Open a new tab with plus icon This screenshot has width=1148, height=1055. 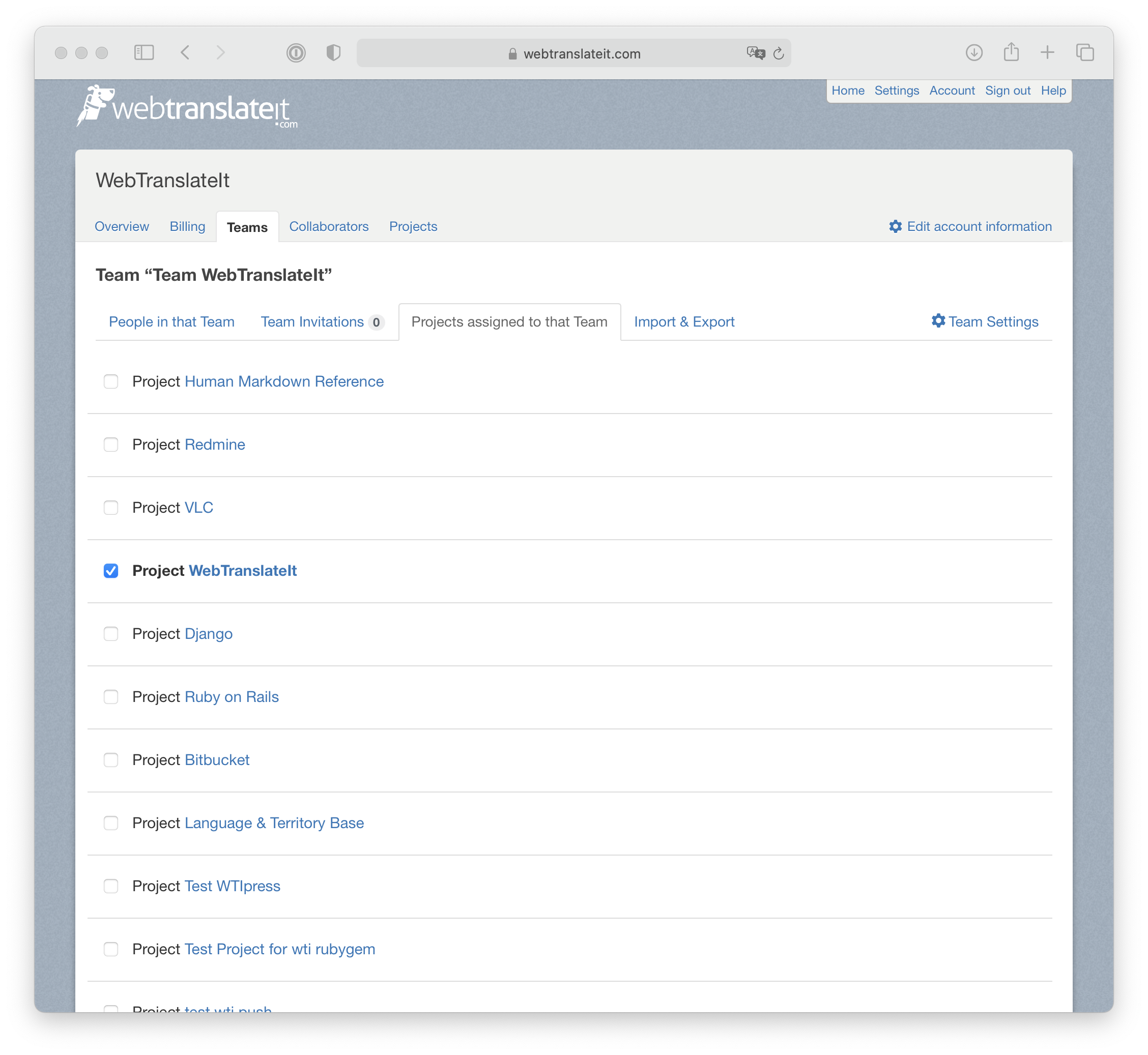click(1047, 53)
